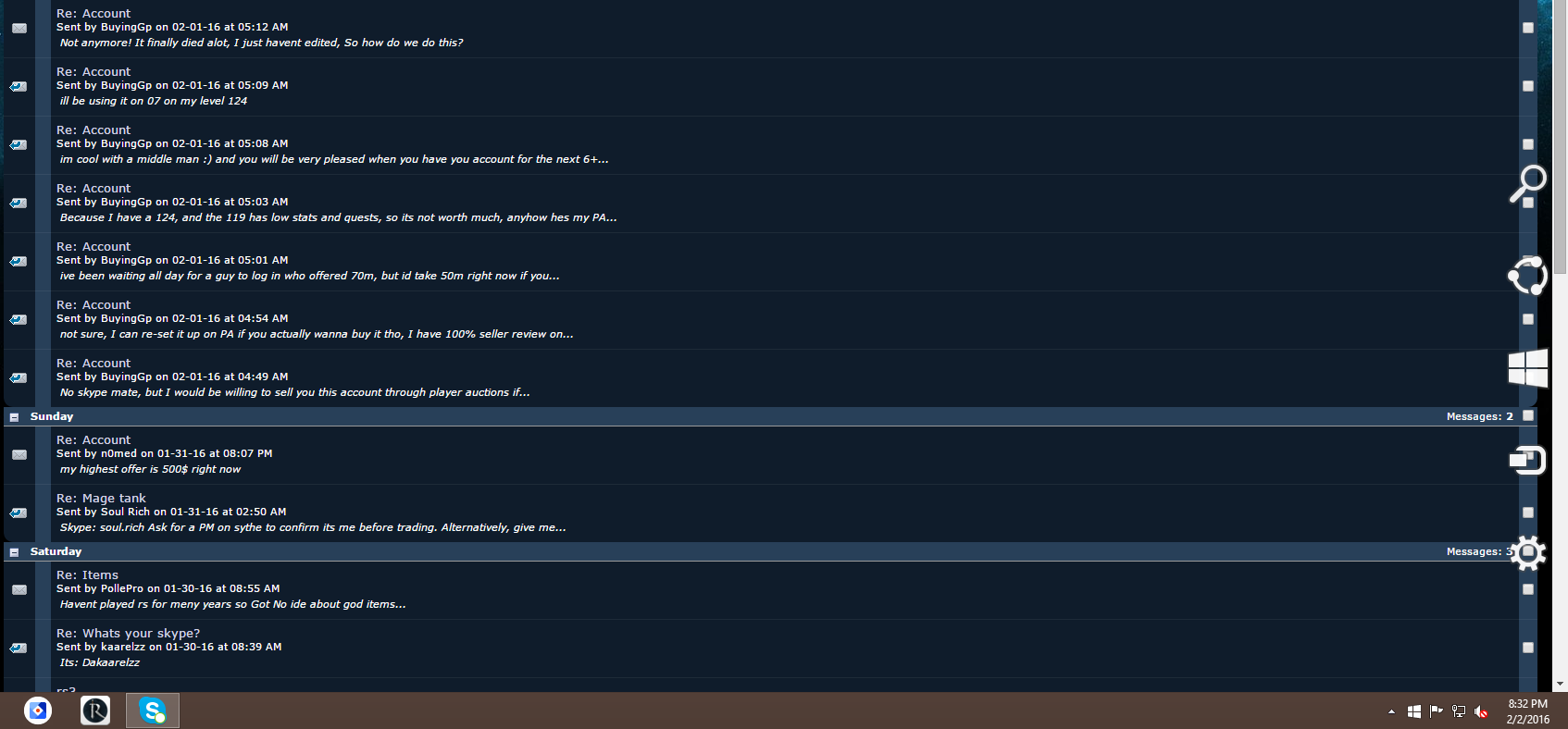Click the page scrollbar down arrow

pyautogui.click(x=1561, y=684)
